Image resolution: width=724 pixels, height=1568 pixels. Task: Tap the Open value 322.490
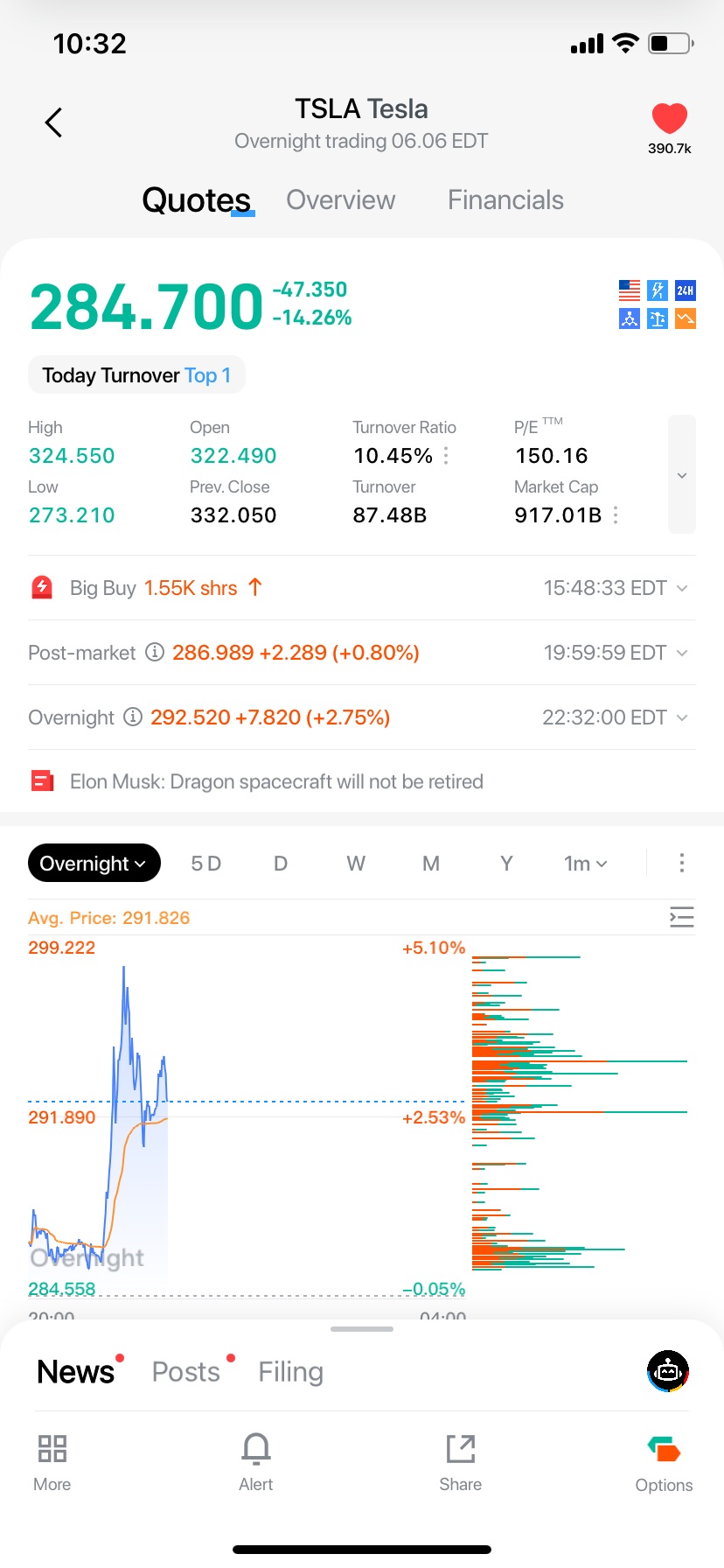233,456
